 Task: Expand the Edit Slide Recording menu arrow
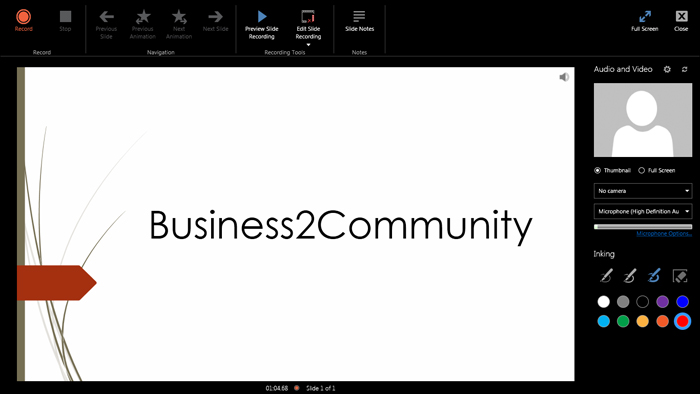[x=308, y=45]
